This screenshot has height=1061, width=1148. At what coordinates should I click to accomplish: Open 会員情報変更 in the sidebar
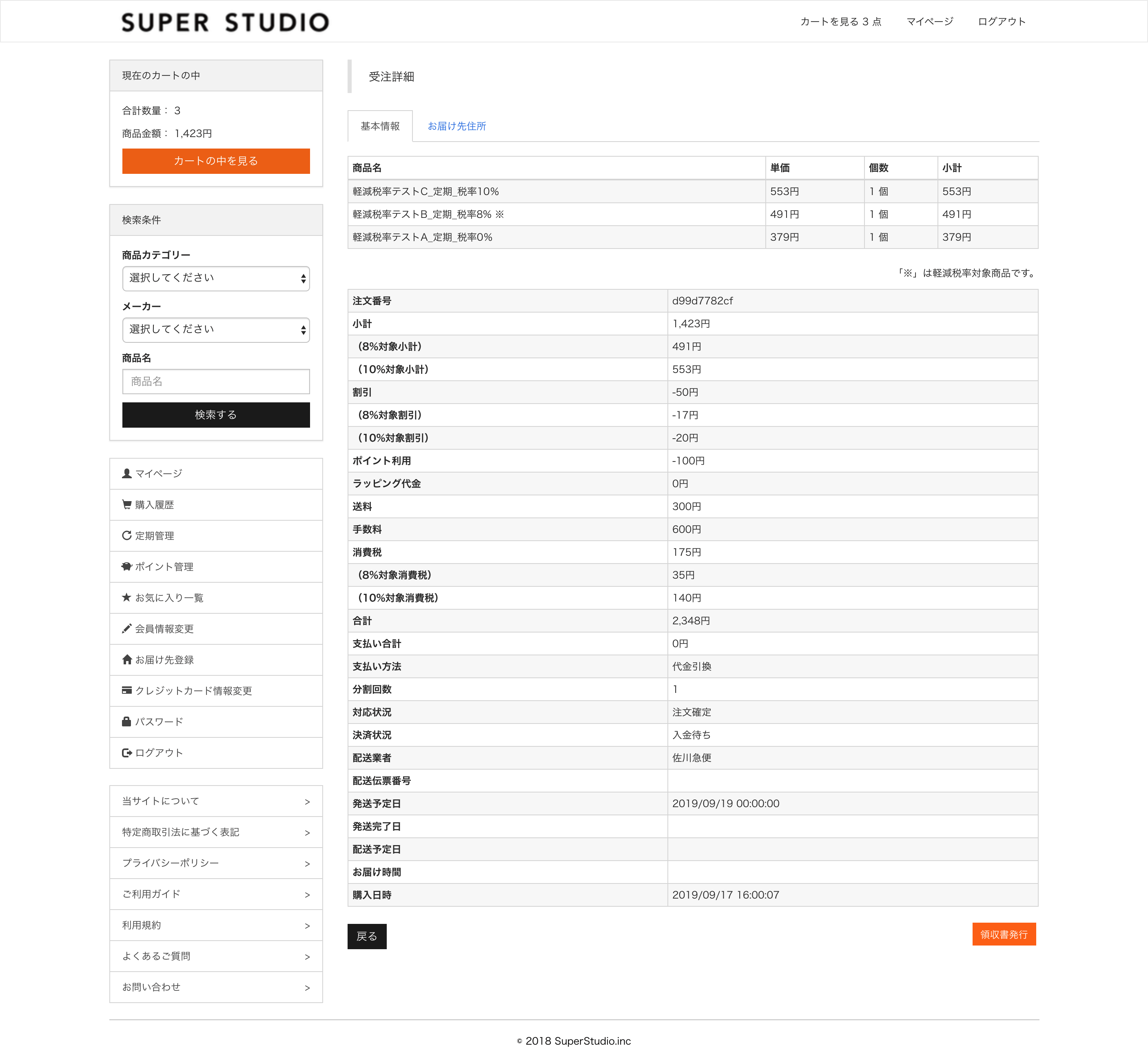(216, 629)
